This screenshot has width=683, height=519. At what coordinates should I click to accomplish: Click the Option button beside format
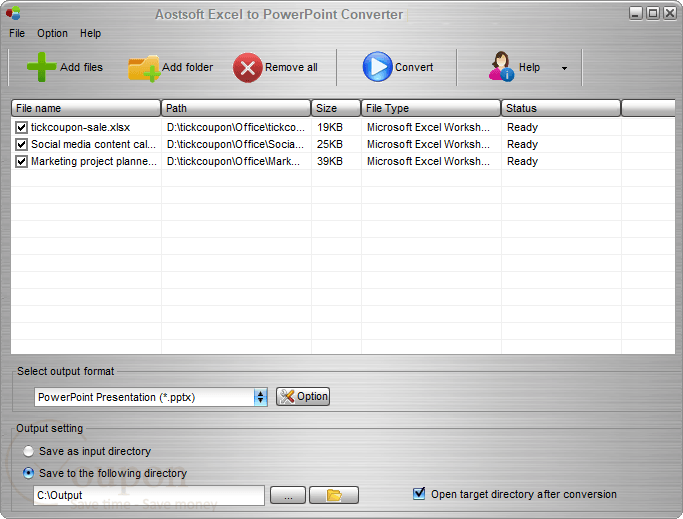click(x=303, y=397)
